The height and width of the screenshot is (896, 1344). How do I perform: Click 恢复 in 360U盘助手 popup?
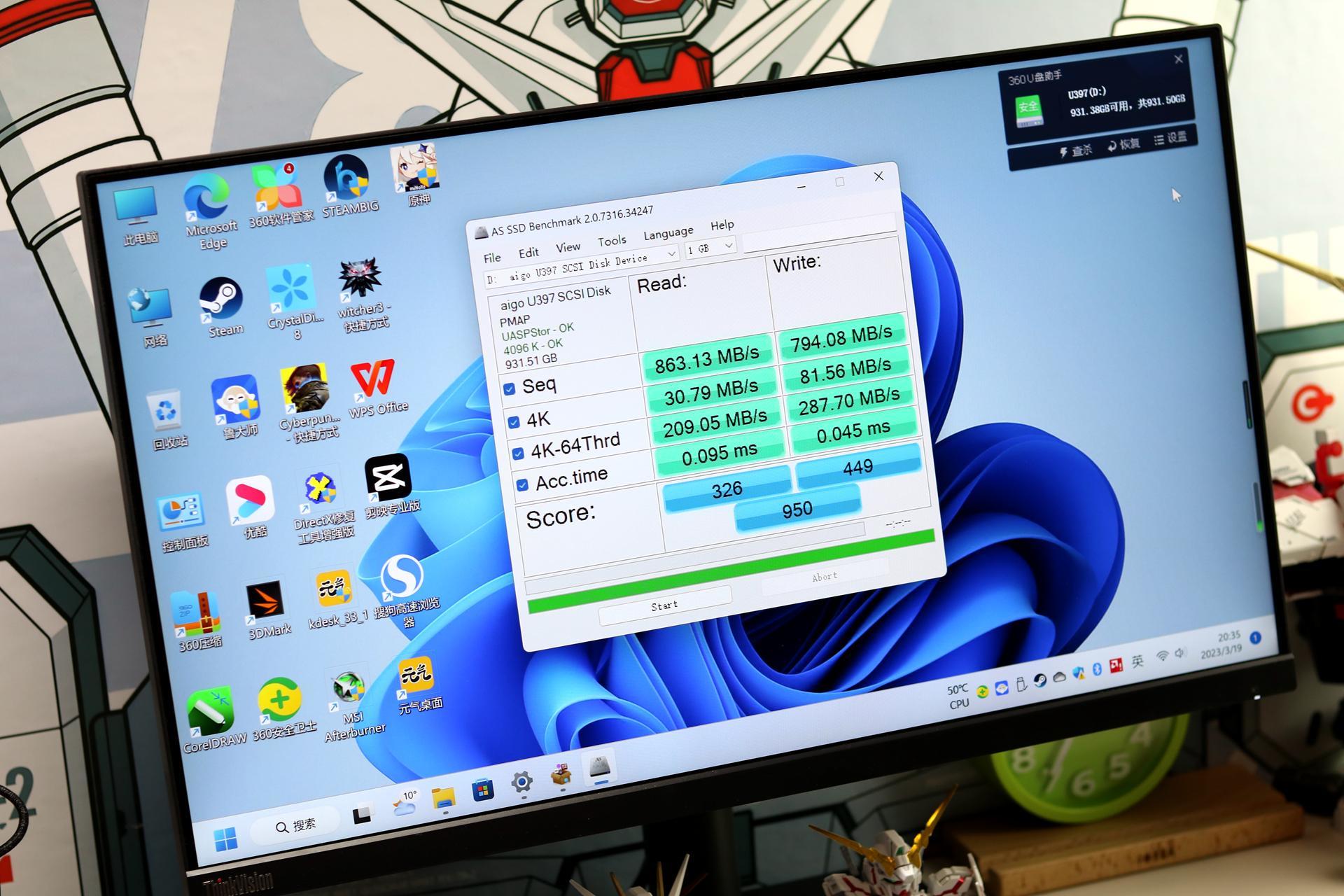click(x=1123, y=145)
